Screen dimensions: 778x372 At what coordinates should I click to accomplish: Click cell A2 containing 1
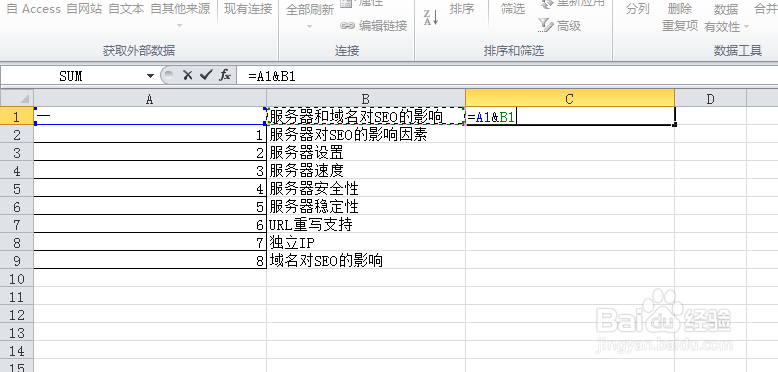coord(150,134)
